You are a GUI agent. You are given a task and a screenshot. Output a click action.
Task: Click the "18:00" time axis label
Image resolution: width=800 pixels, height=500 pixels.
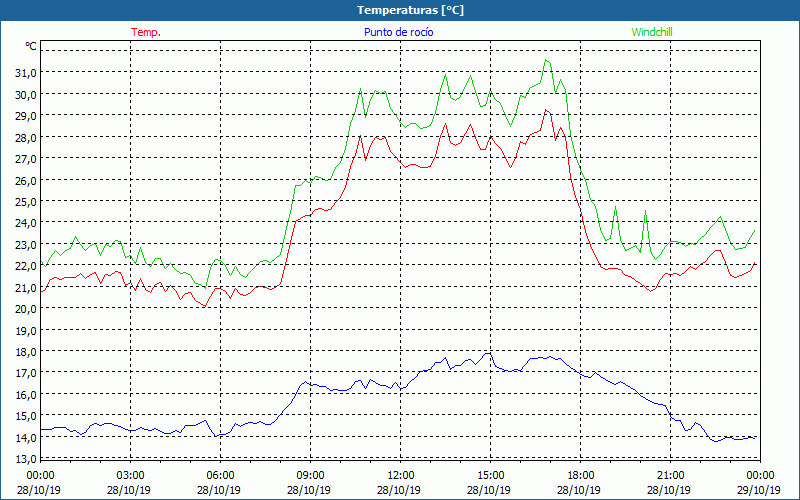[x=581, y=476]
